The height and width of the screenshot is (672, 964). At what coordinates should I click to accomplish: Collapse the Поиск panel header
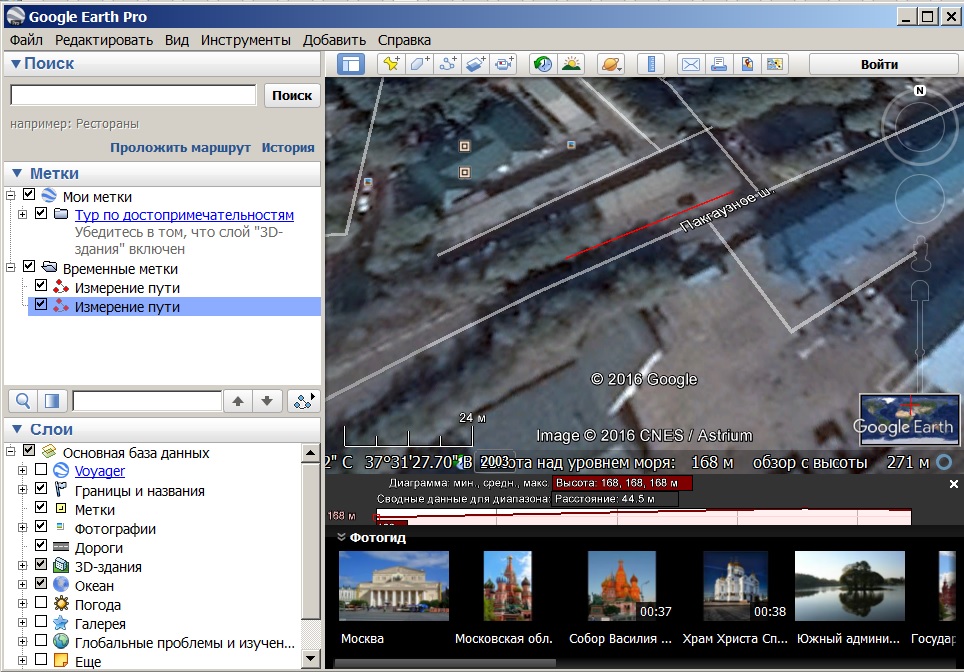pyautogui.click(x=16, y=64)
